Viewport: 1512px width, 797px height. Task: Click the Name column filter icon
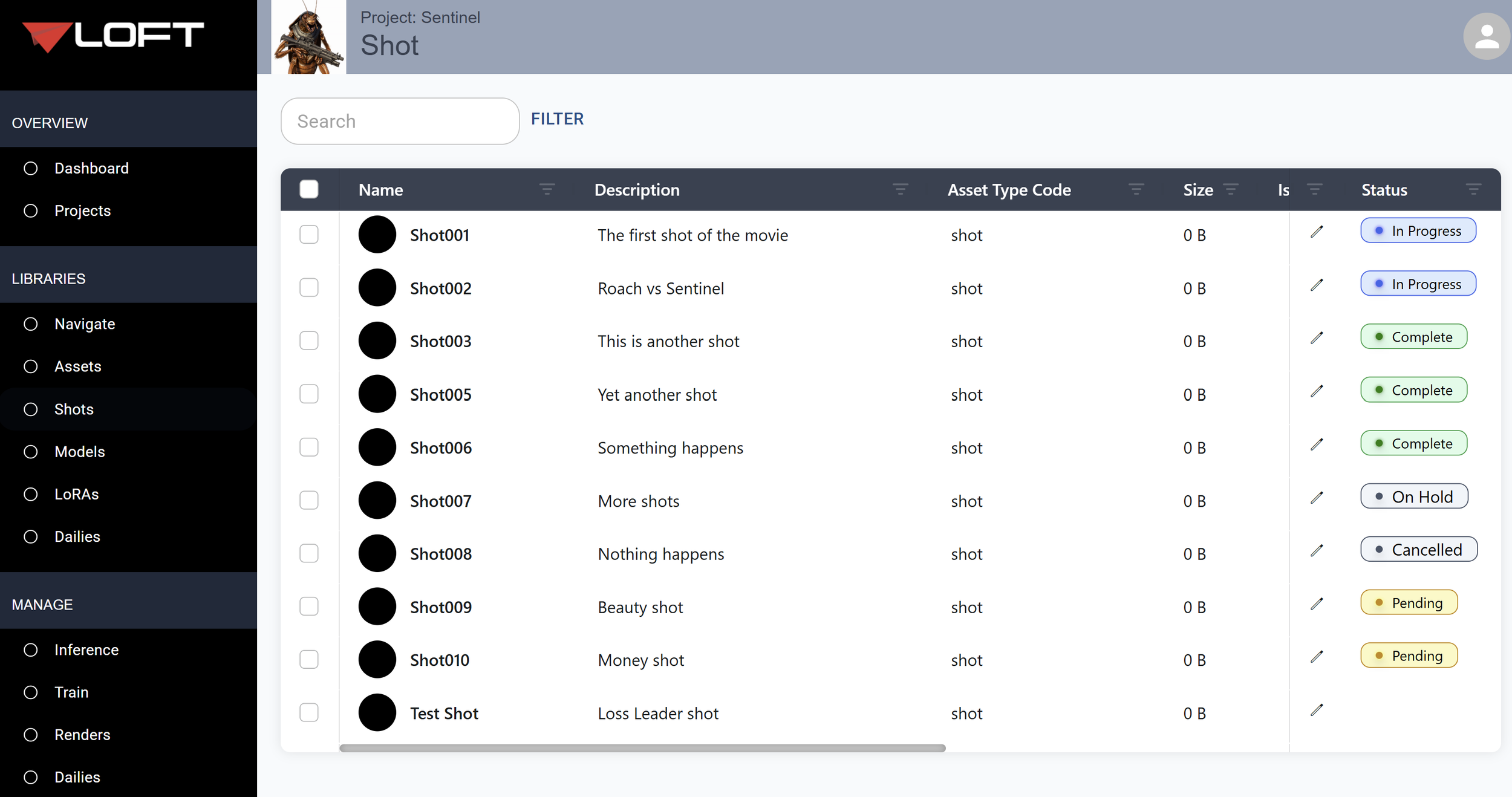547,189
